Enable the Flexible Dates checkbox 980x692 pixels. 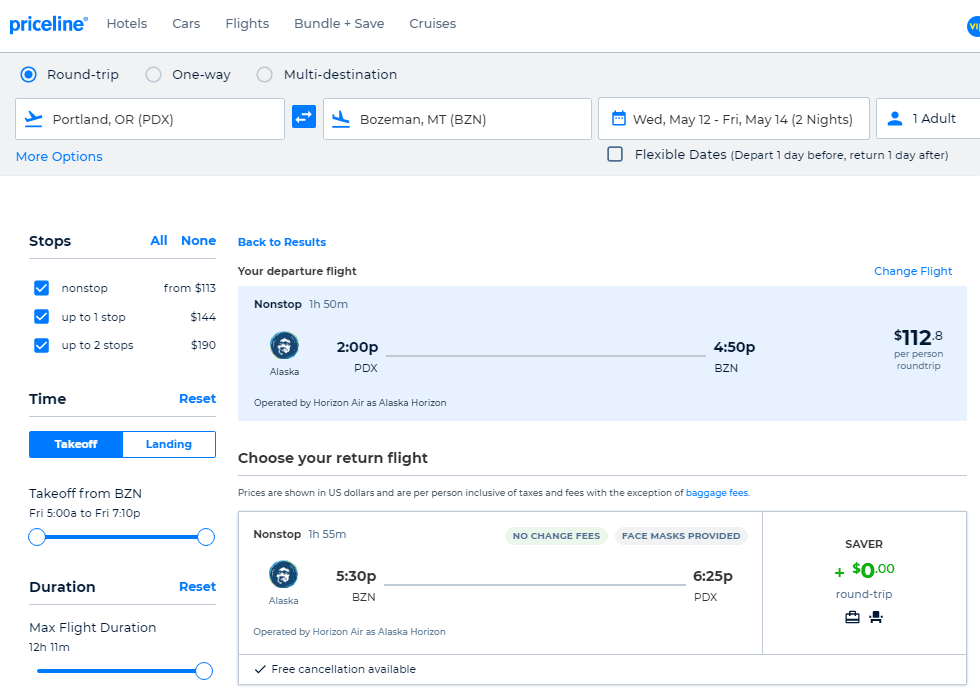pos(615,154)
